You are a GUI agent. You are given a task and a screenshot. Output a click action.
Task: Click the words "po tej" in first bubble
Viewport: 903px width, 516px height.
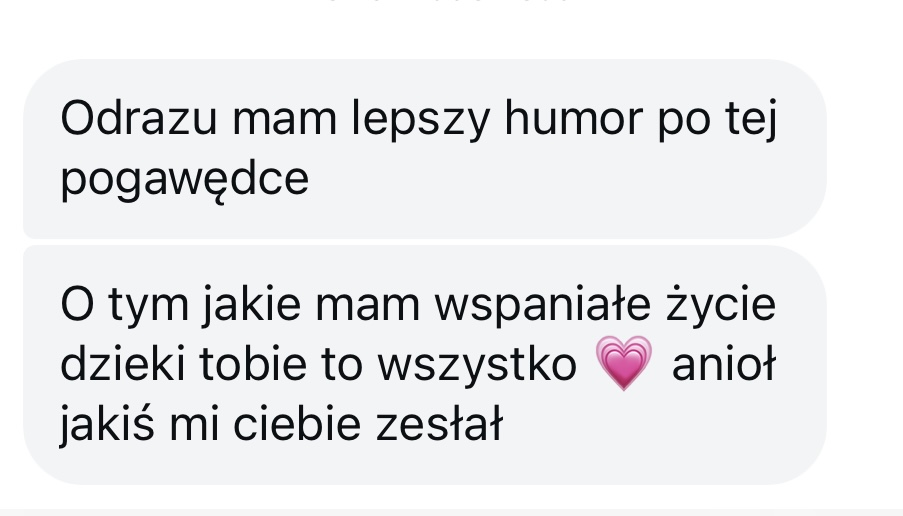click(x=717, y=120)
